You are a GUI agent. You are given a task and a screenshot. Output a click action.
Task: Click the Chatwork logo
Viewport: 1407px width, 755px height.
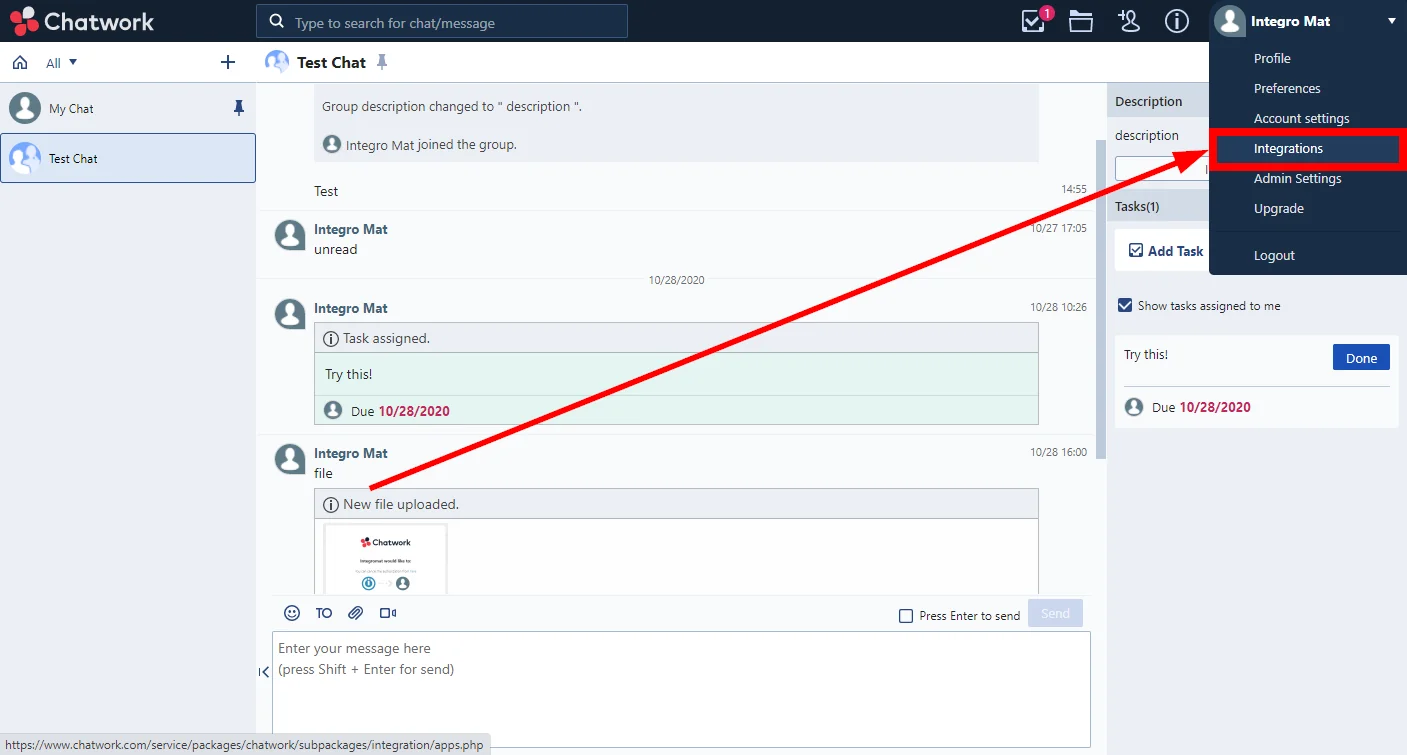[82, 21]
